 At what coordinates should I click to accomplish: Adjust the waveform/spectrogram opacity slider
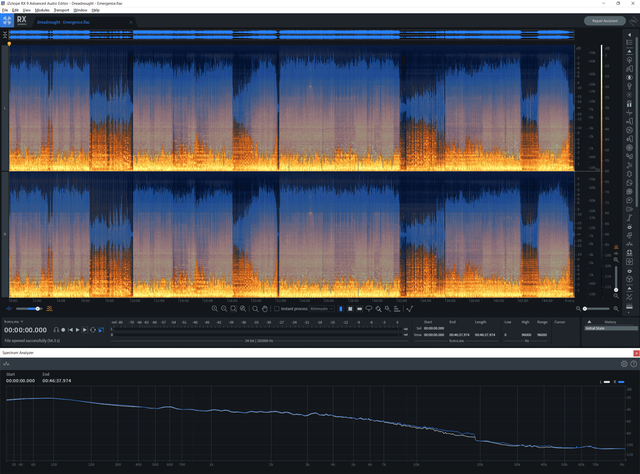(29, 309)
